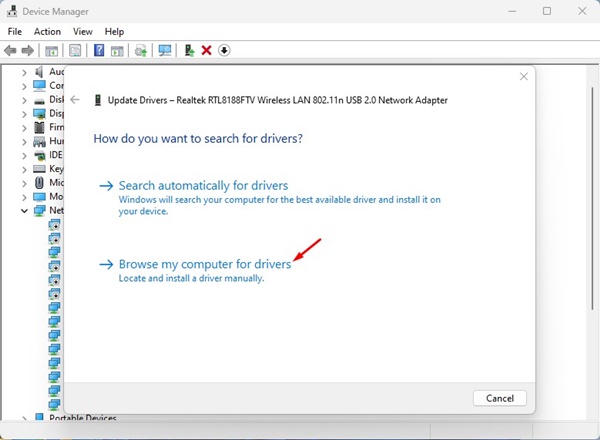The width and height of the screenshot is (600, 440).
Task: Select the Mice tree icon
Action: point(39,183)
